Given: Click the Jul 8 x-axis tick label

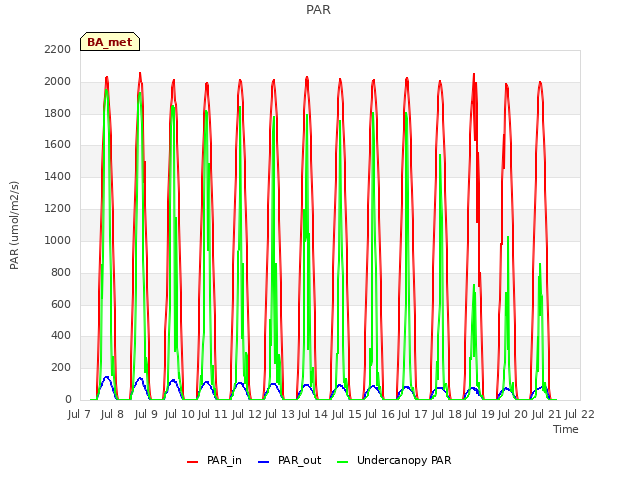Looking at the screenshot, I should [112, 414].
